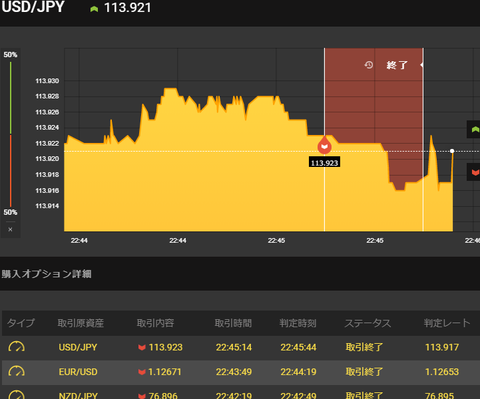
Task: Click the 終了 label in the red zone
Action: 397,65
